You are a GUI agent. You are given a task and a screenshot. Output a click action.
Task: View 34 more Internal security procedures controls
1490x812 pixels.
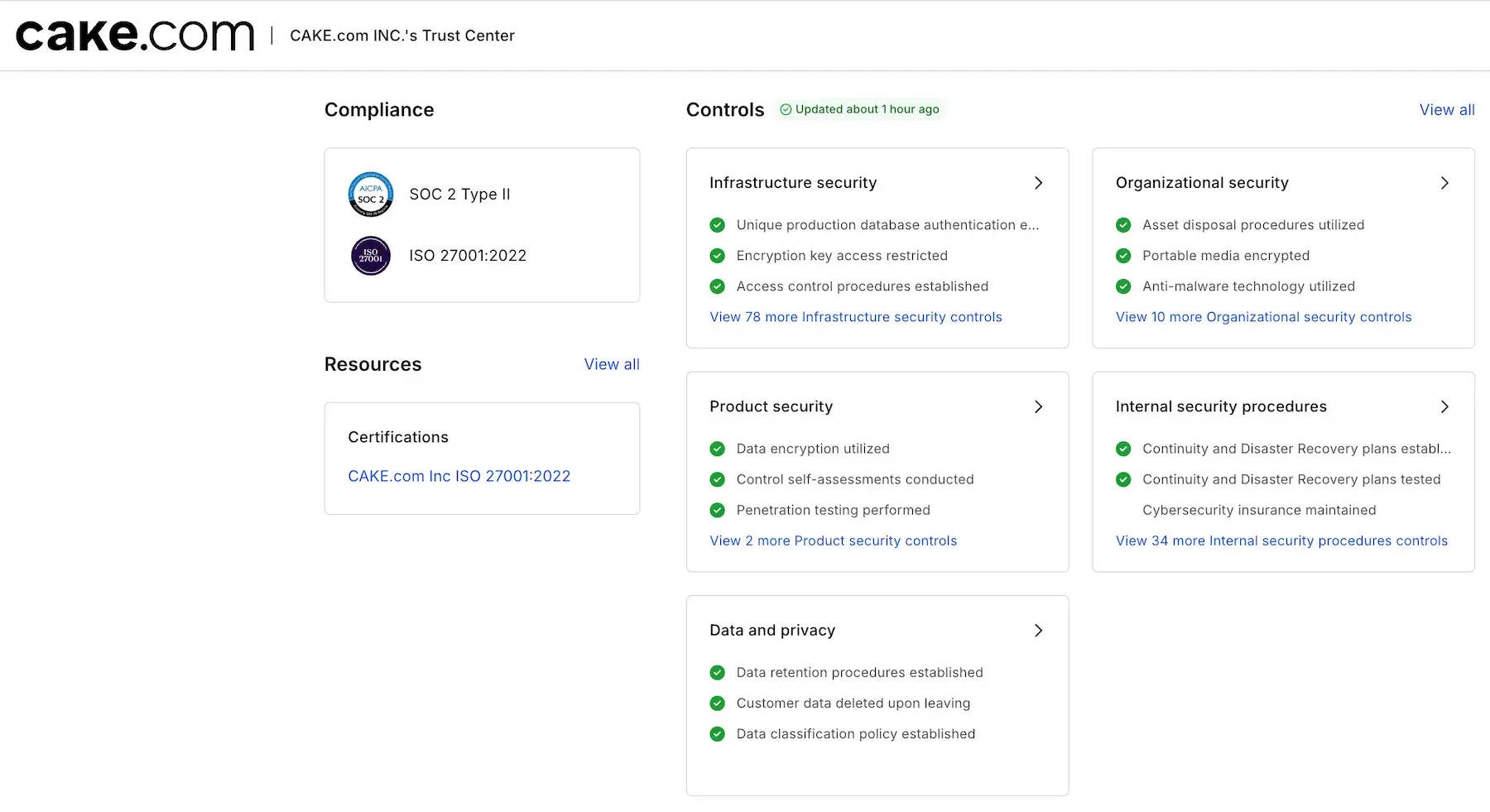[x=1282, y=541]
